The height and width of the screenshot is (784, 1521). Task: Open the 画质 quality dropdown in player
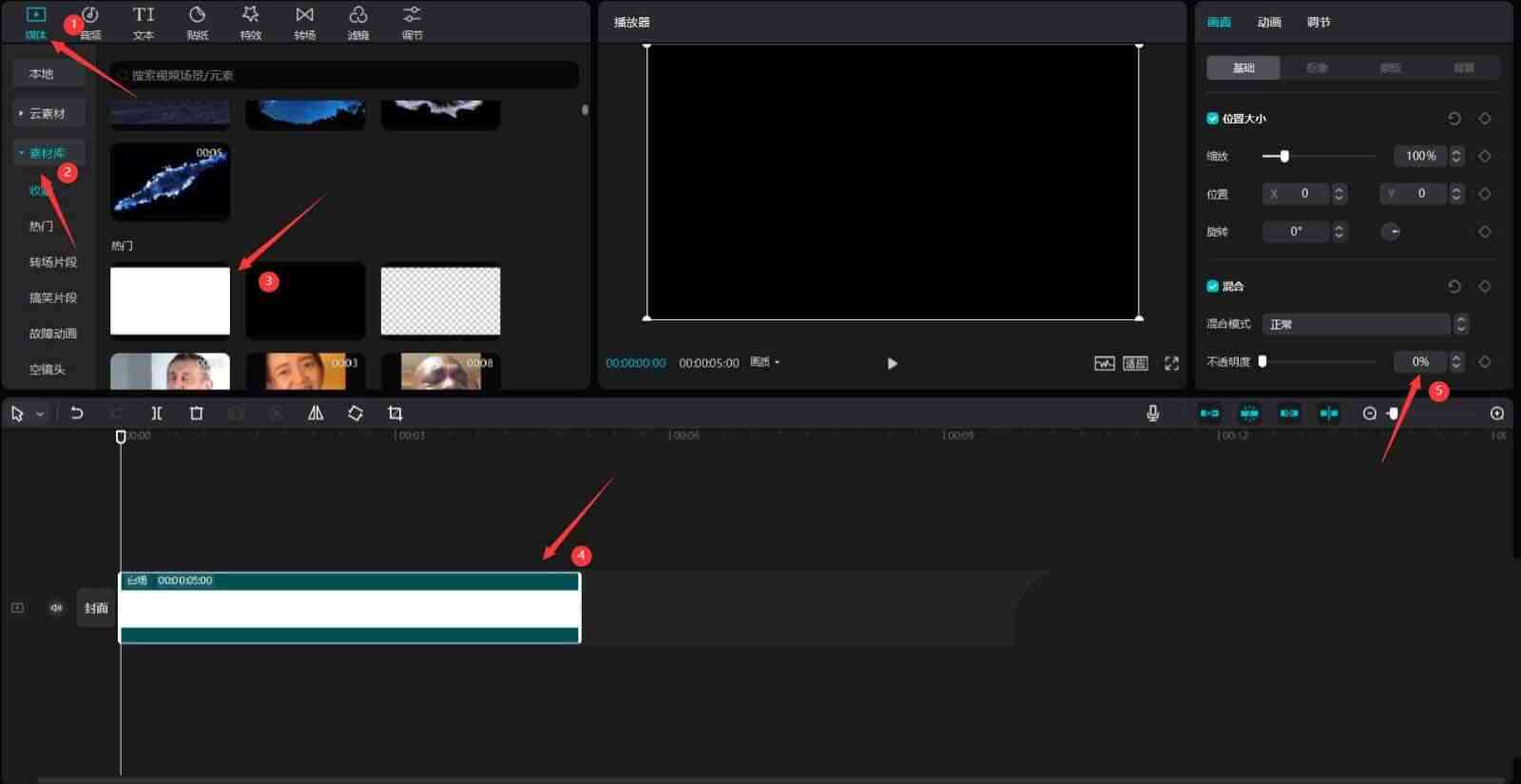[764, 362]
